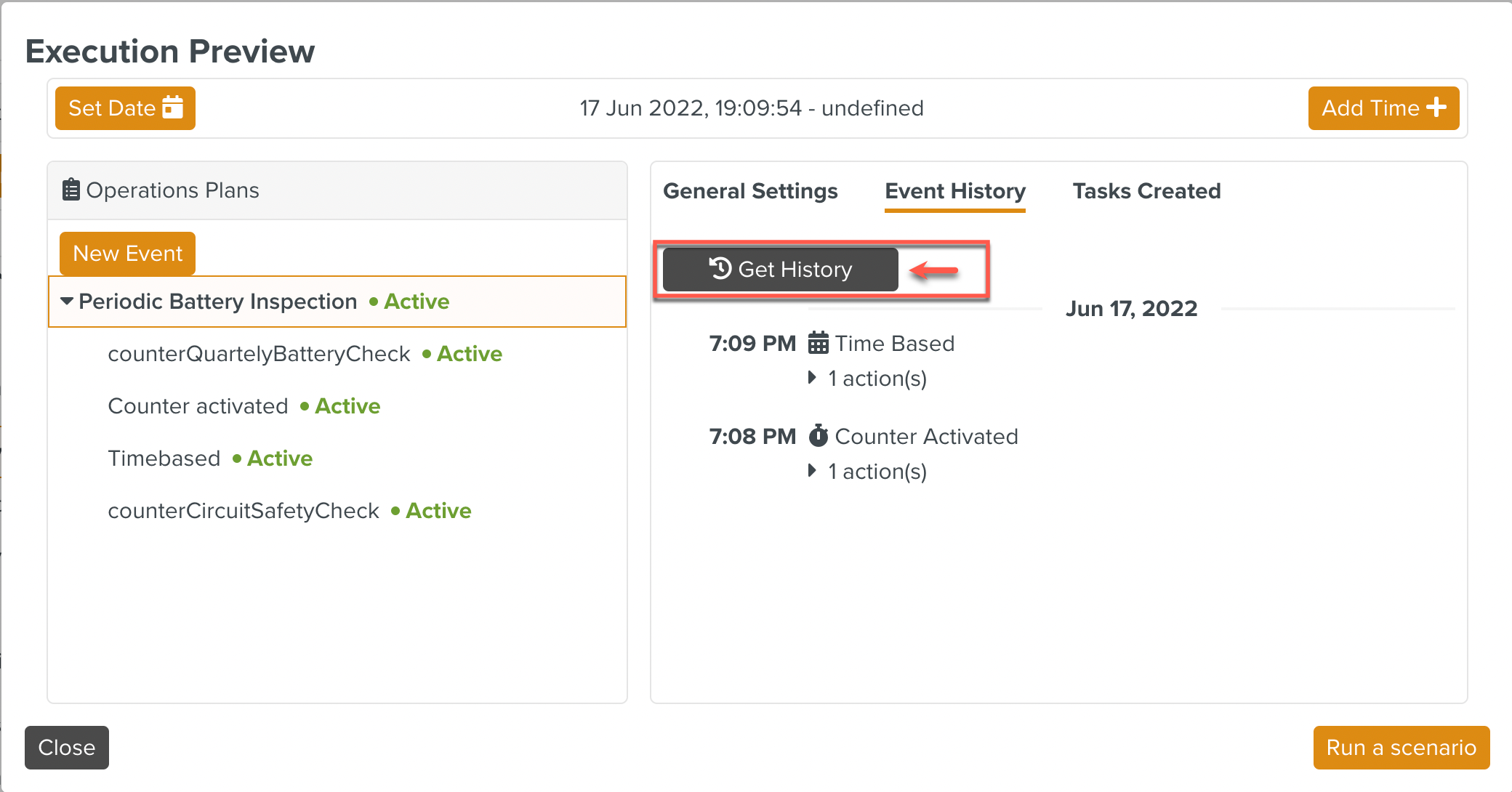Click the Time Based calendar icon

point(819,343)
